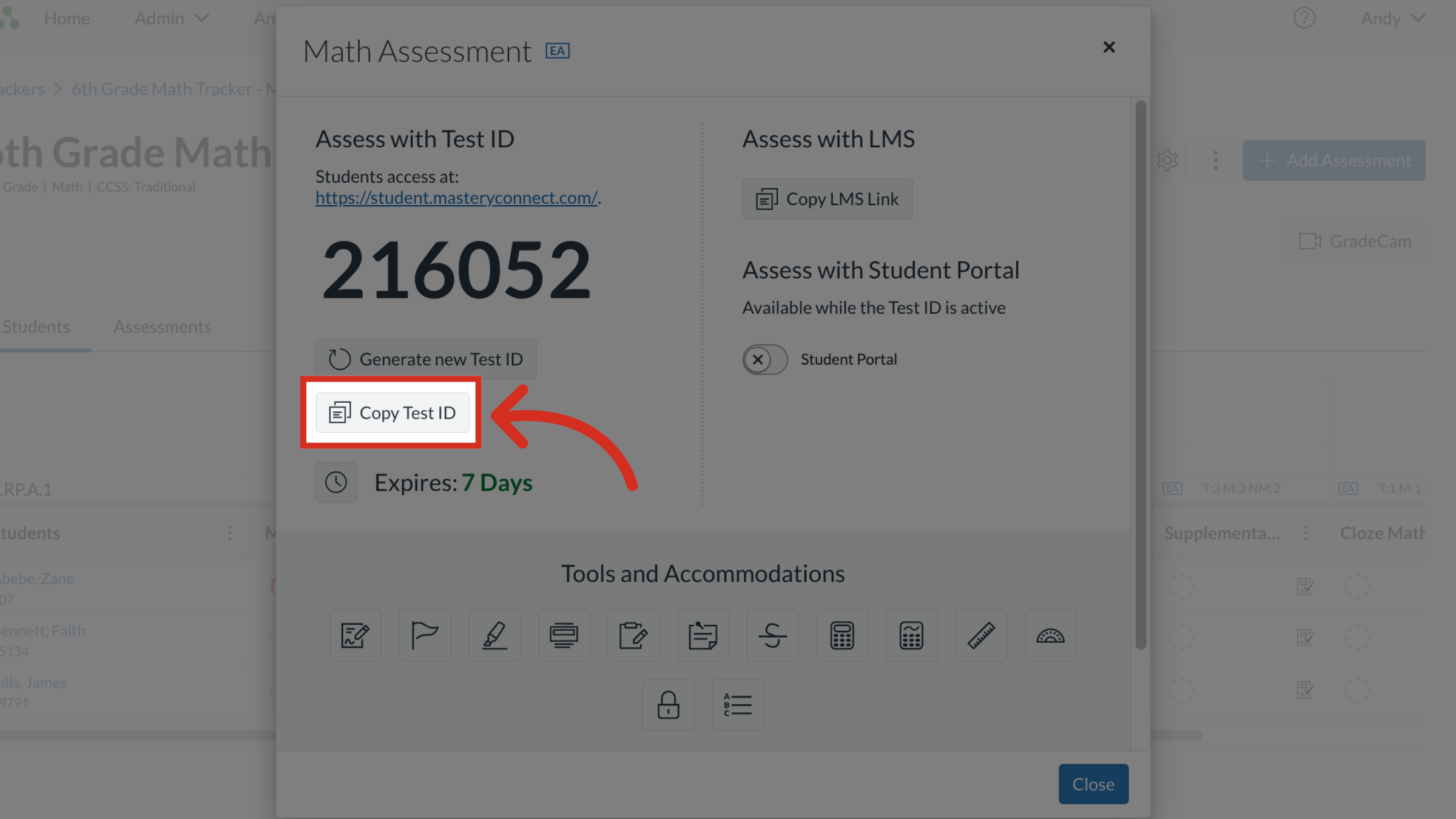Enable the protractor tool
This screenshot has width=1456, height=819.
coord(1051,636)
